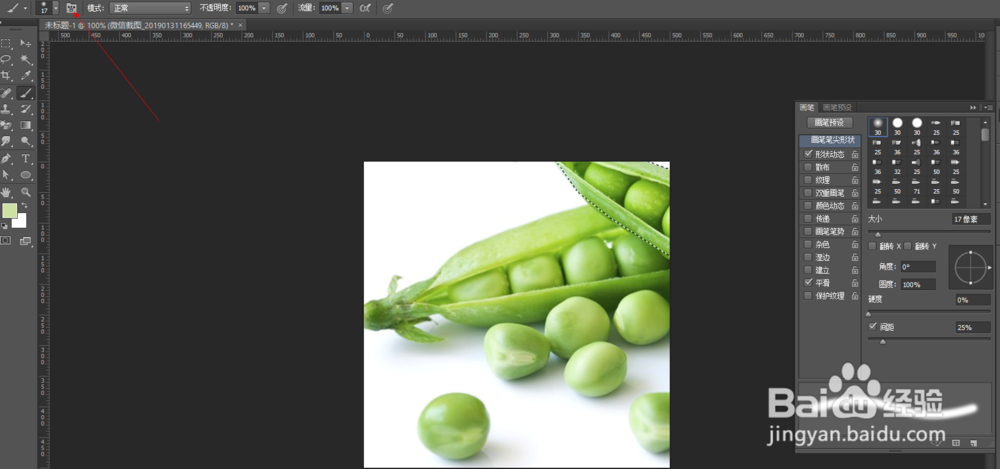Change screen mode
The height and width of the screenshot is (469, 1000).
pyautogui.click(x=26, y=241)
